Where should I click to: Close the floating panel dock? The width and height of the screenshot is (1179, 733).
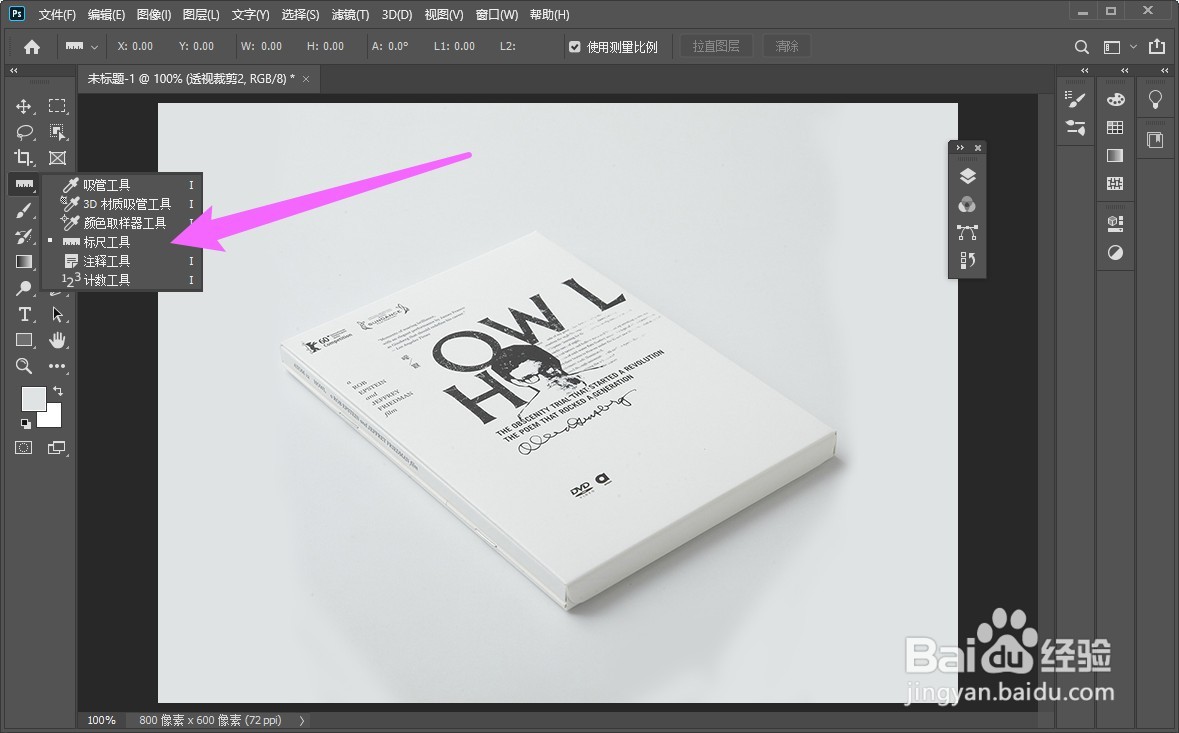[x=977, y=148]
